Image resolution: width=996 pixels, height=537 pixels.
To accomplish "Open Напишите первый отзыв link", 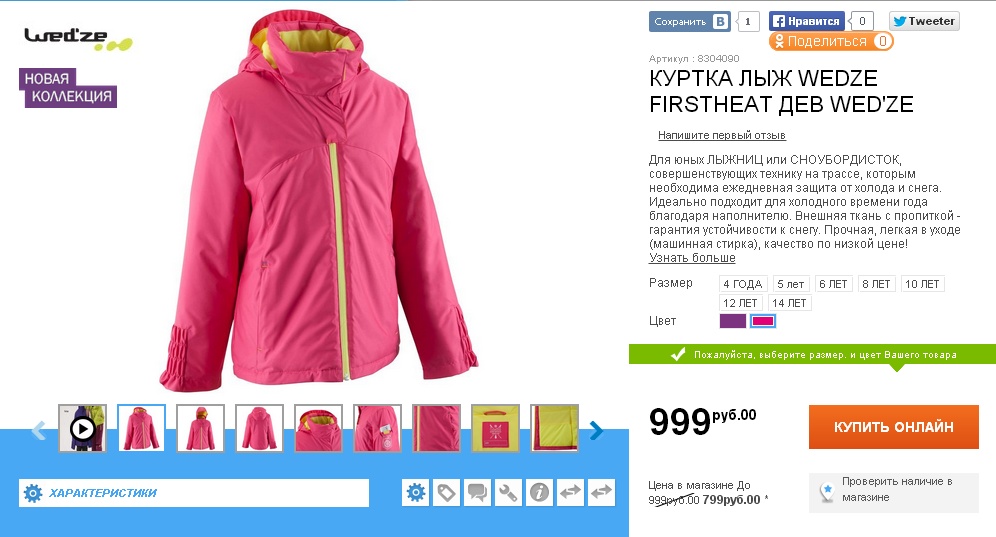I will click(x=722, y=135).
